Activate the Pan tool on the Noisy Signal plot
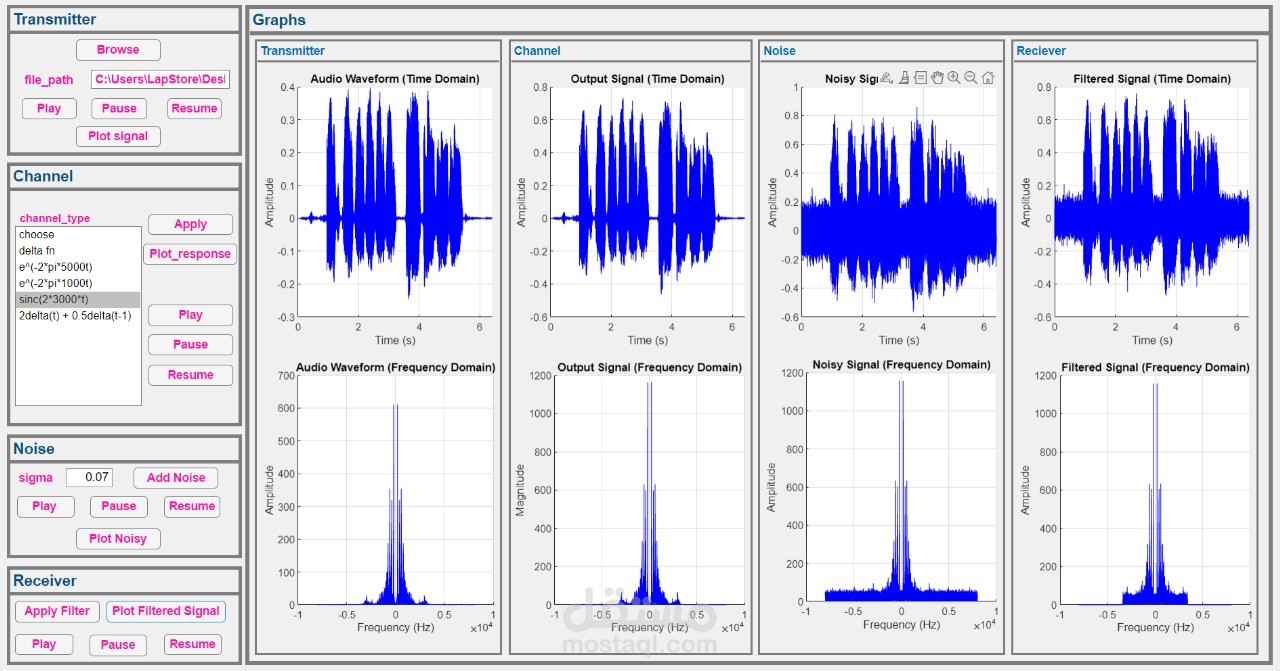The image size is (1280, 671). point(937,77)
